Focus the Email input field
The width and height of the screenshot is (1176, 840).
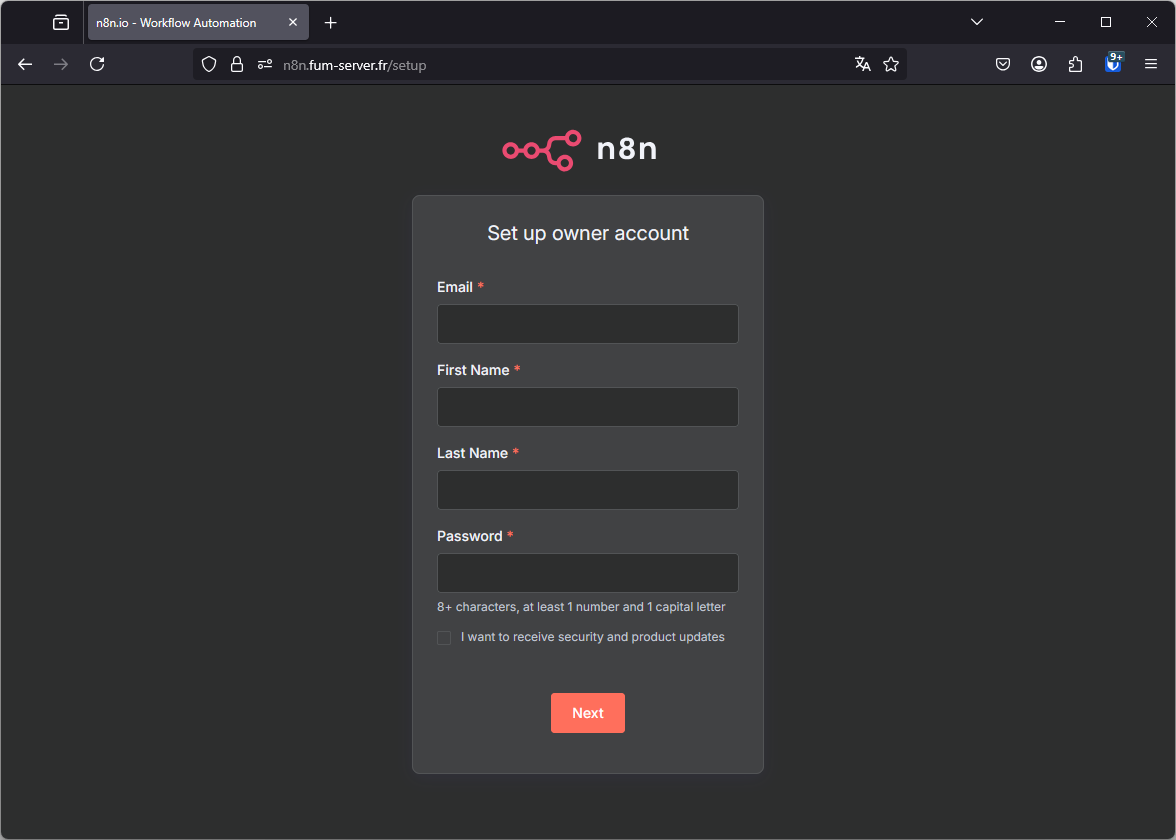tap(587, 324)
